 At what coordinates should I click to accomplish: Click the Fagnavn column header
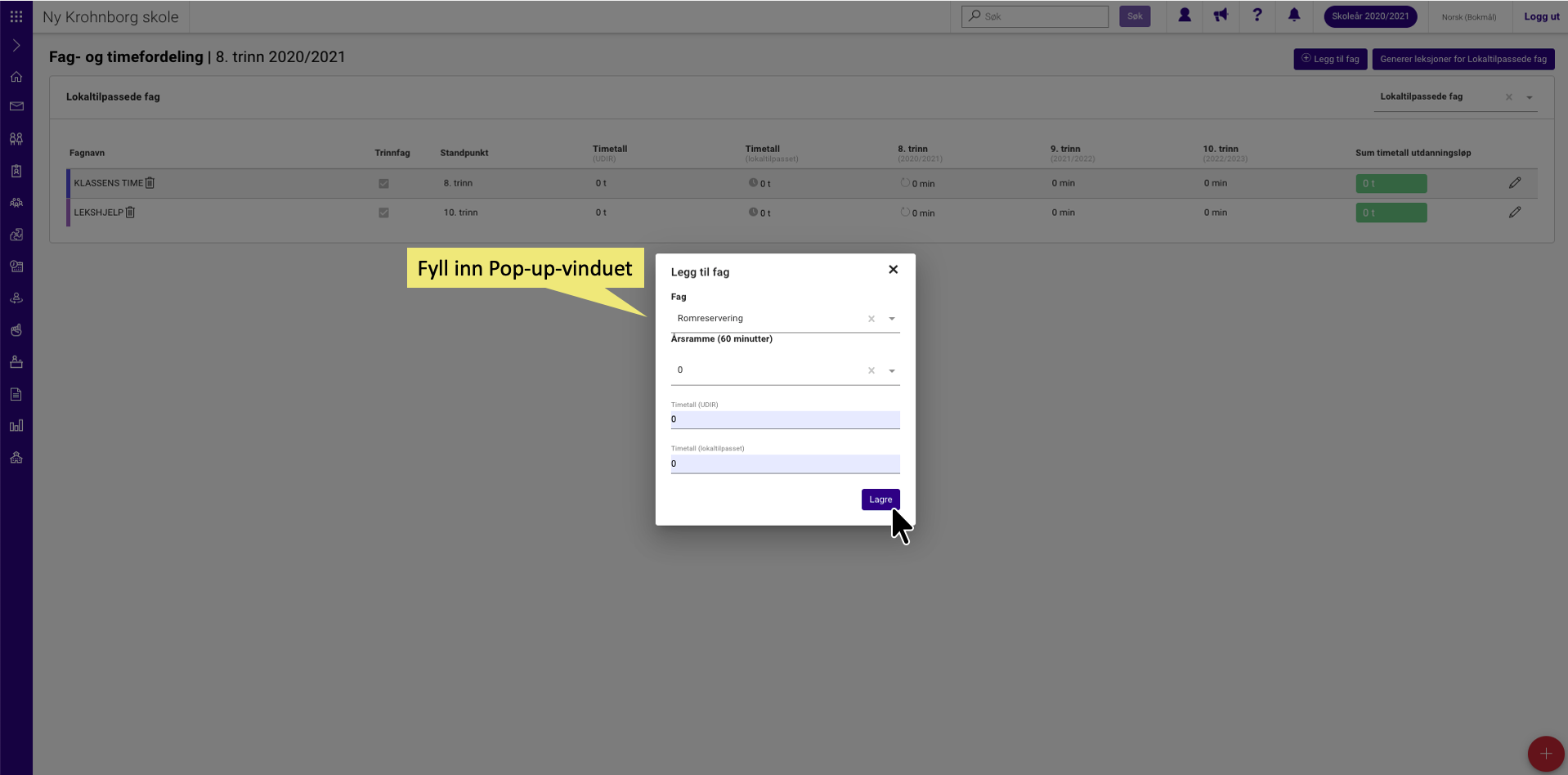click(87, 153)
